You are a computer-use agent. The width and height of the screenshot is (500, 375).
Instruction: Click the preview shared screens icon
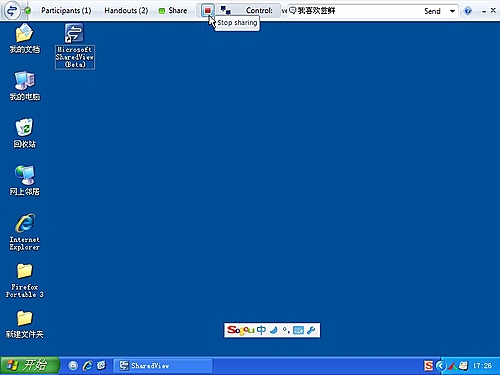[226, 11]
